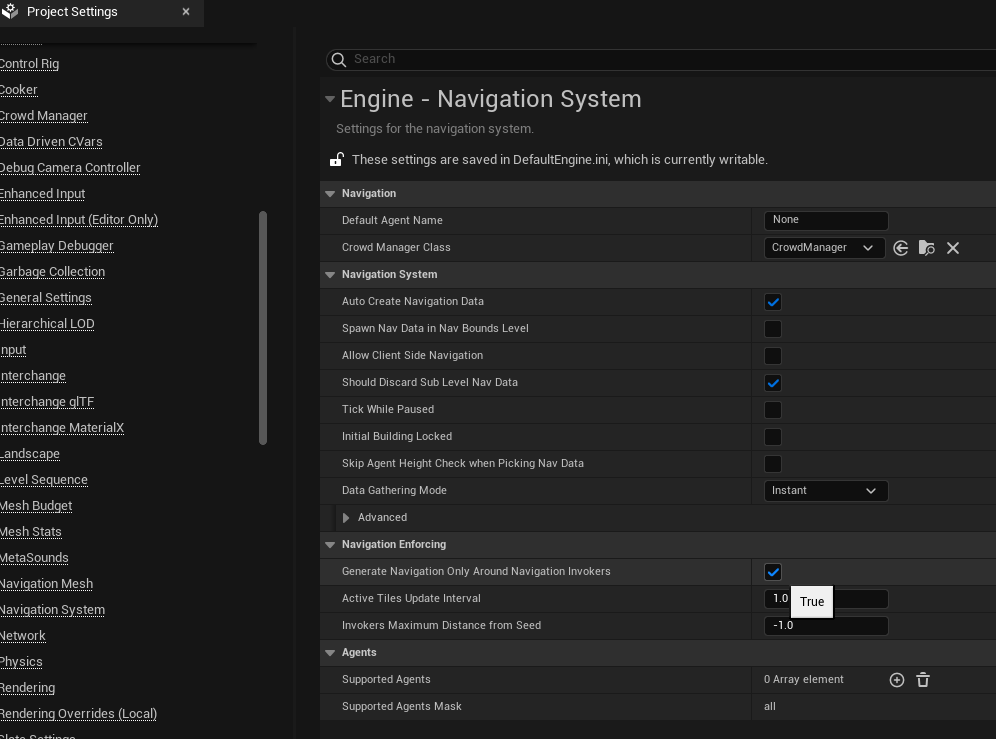Open Cooker settings
This screenshot has width=996, height=739.
coord(18,90)
